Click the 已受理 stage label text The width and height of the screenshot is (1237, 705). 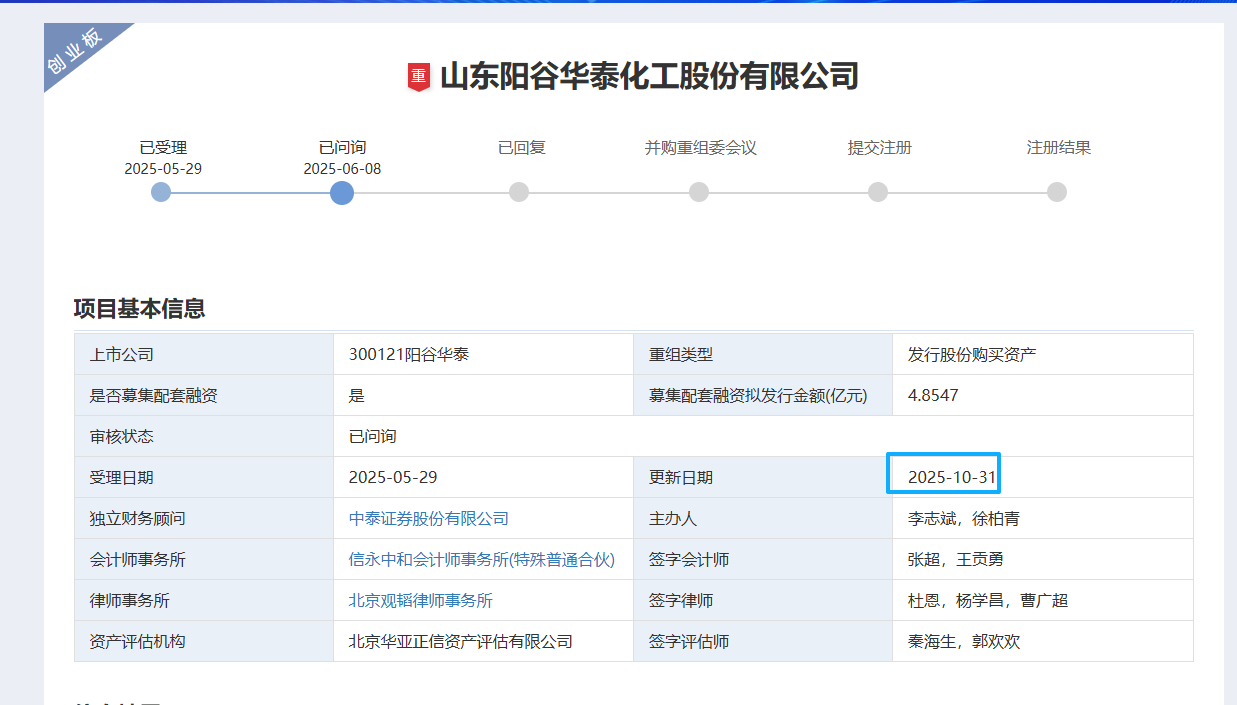163,148
